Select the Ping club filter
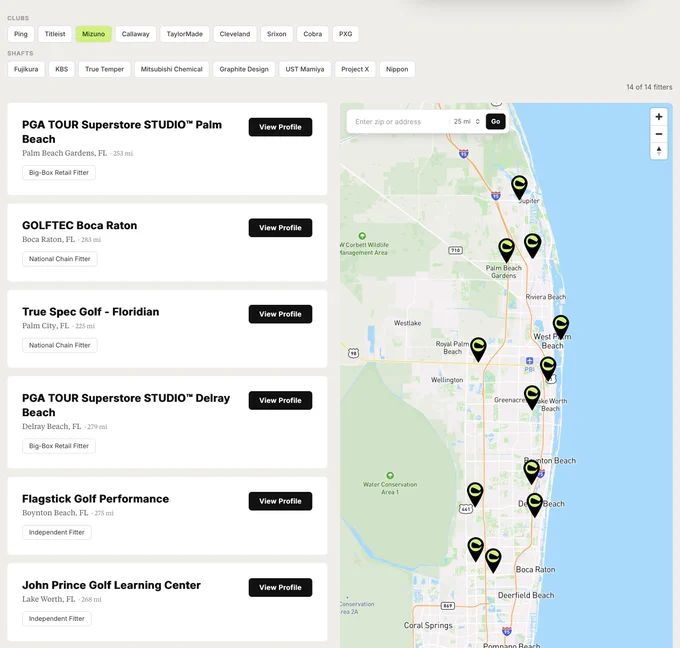Viewport: 680px width, 648px height. tap(20, 34)
